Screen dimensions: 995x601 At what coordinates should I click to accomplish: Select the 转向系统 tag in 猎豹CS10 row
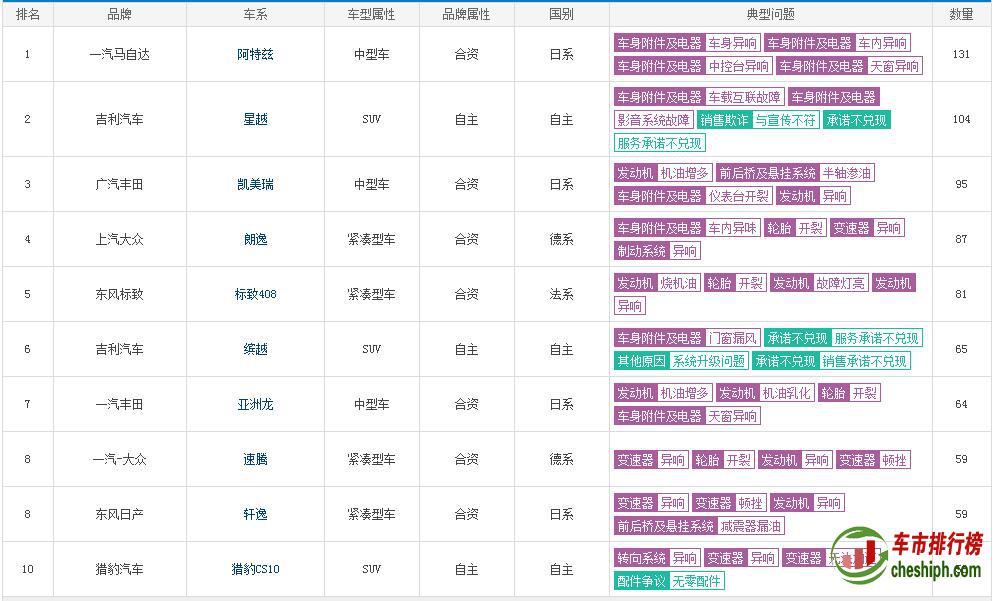pos(642,558)
